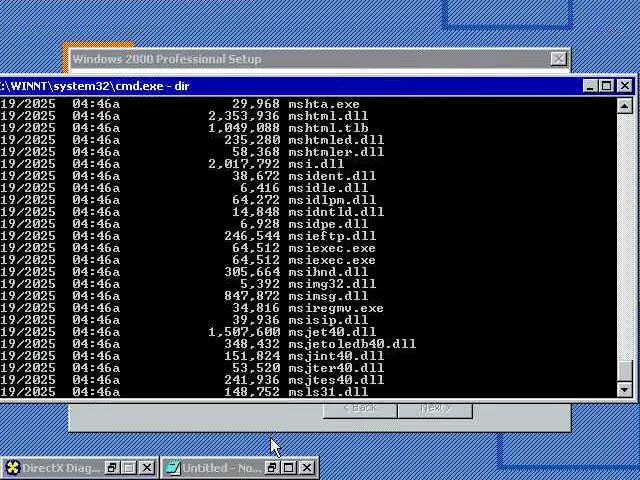The height and width of the screenshot is (480, 640).
Task: Select the mshtml.dll file entry
Action: click(328, 116)
